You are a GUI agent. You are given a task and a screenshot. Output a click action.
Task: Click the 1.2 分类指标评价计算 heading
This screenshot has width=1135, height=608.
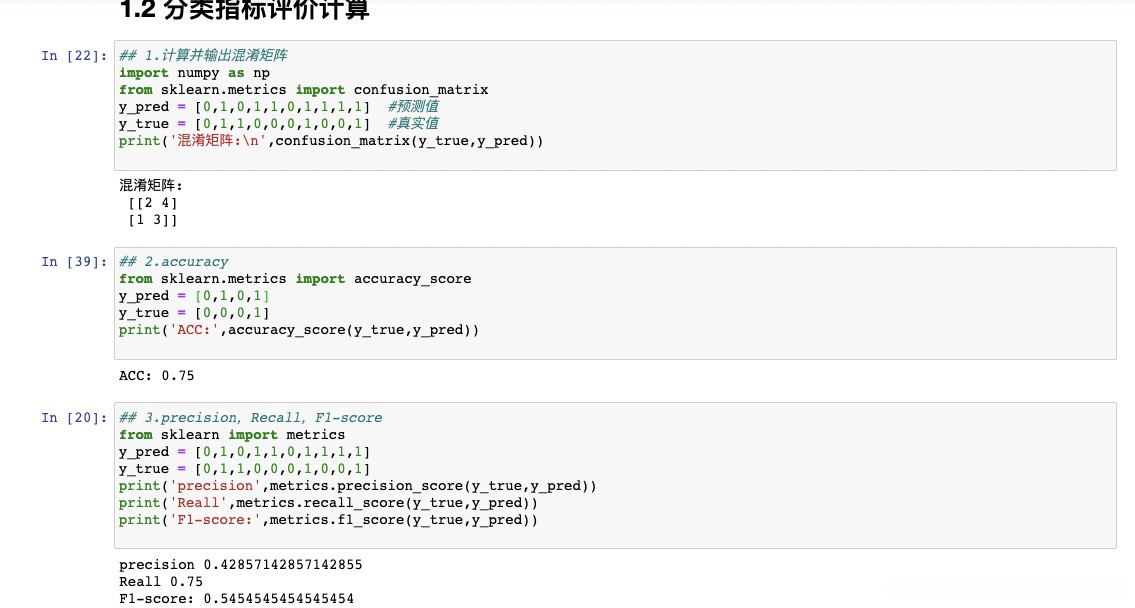(244, 10)
